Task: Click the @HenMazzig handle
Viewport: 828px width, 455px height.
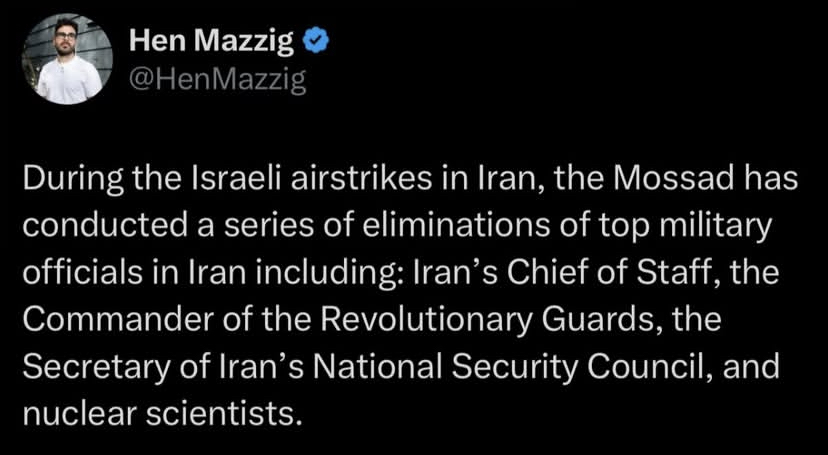Action: coord(217,80)
